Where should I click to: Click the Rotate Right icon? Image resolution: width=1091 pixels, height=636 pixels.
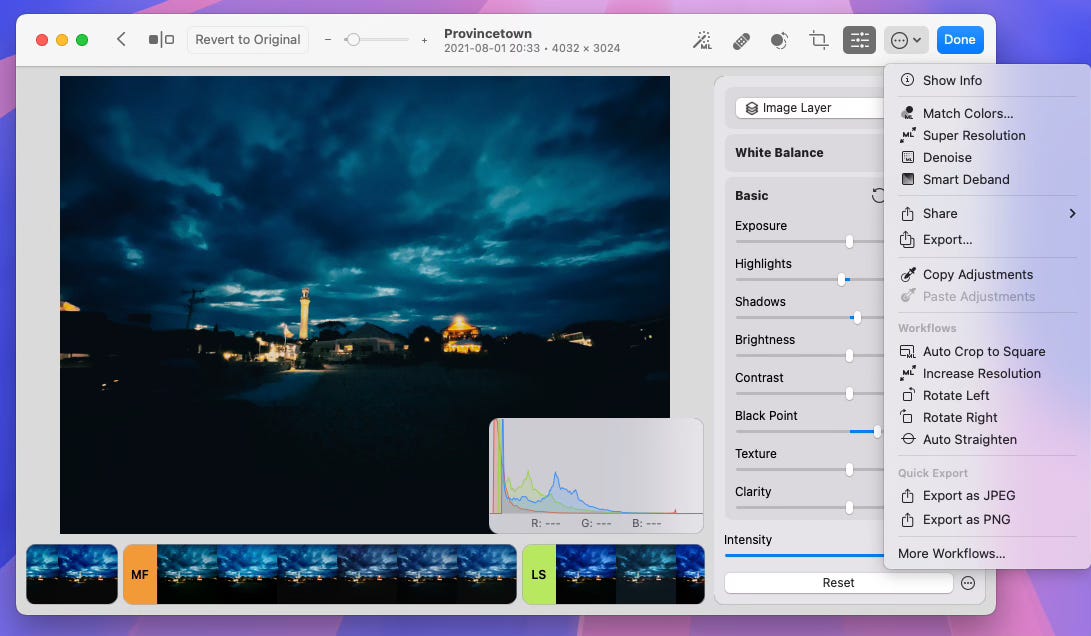coord(907,417)
